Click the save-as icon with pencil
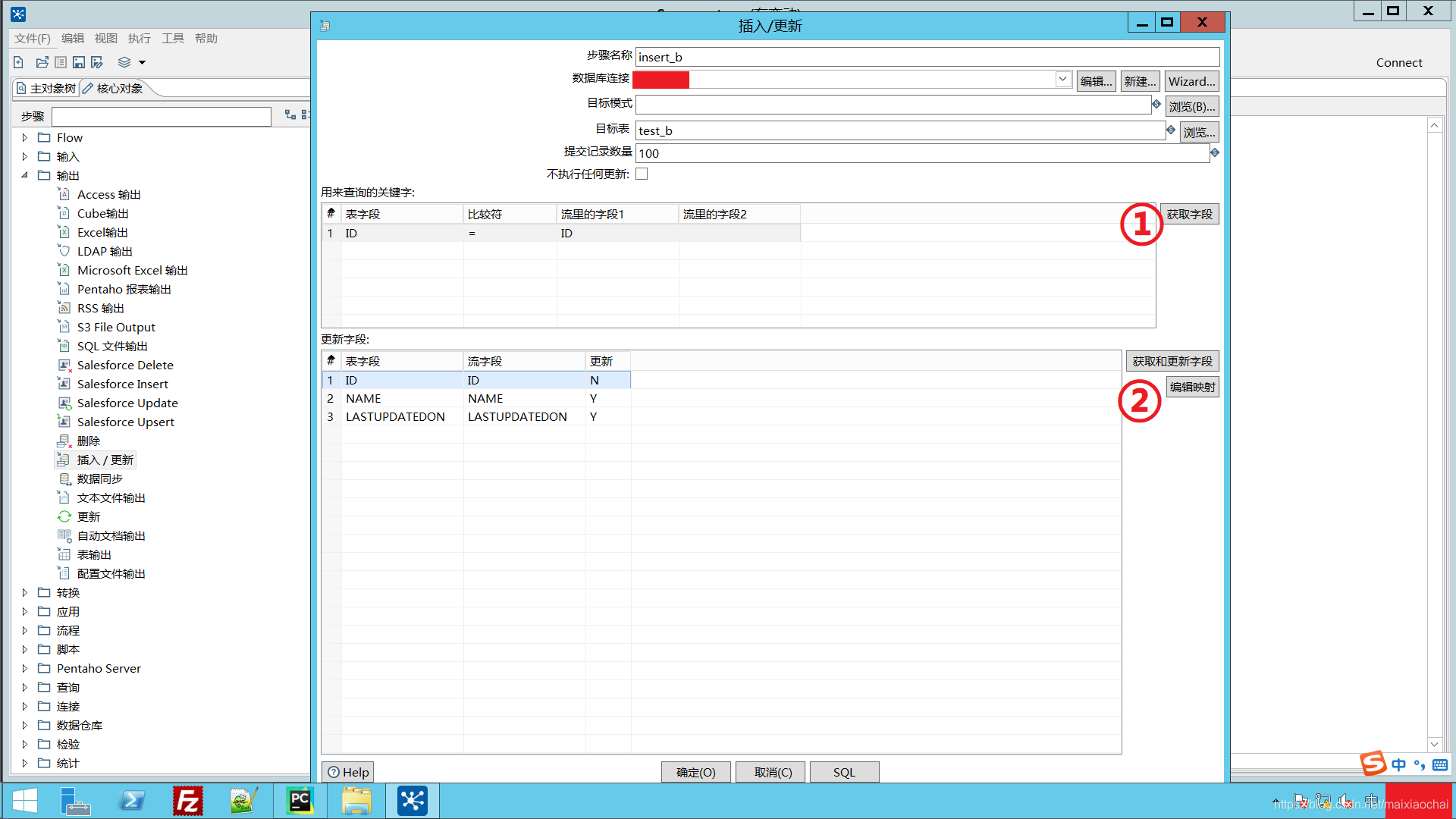The width and height of the screenshot is (1456, 819). tap(97, 62)
